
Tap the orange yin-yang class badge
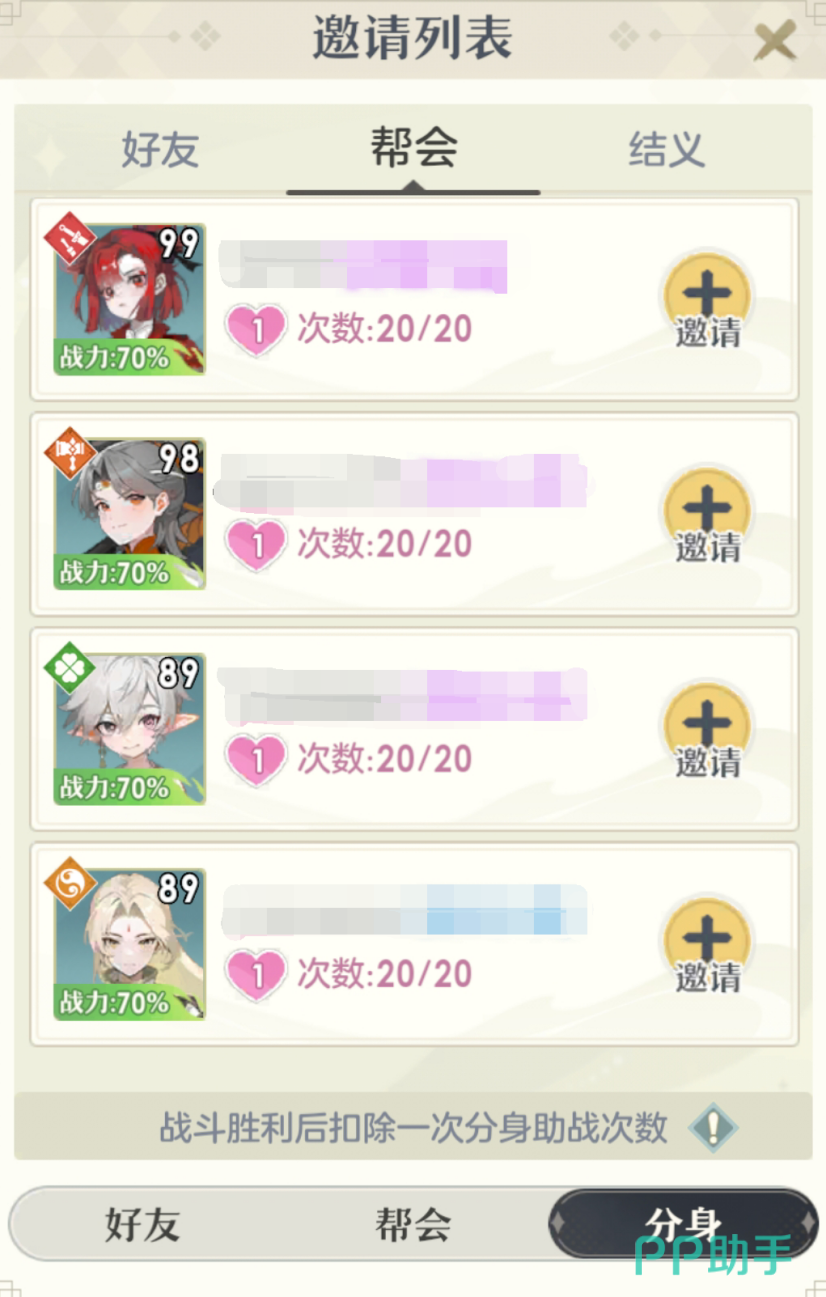(70, 883)
